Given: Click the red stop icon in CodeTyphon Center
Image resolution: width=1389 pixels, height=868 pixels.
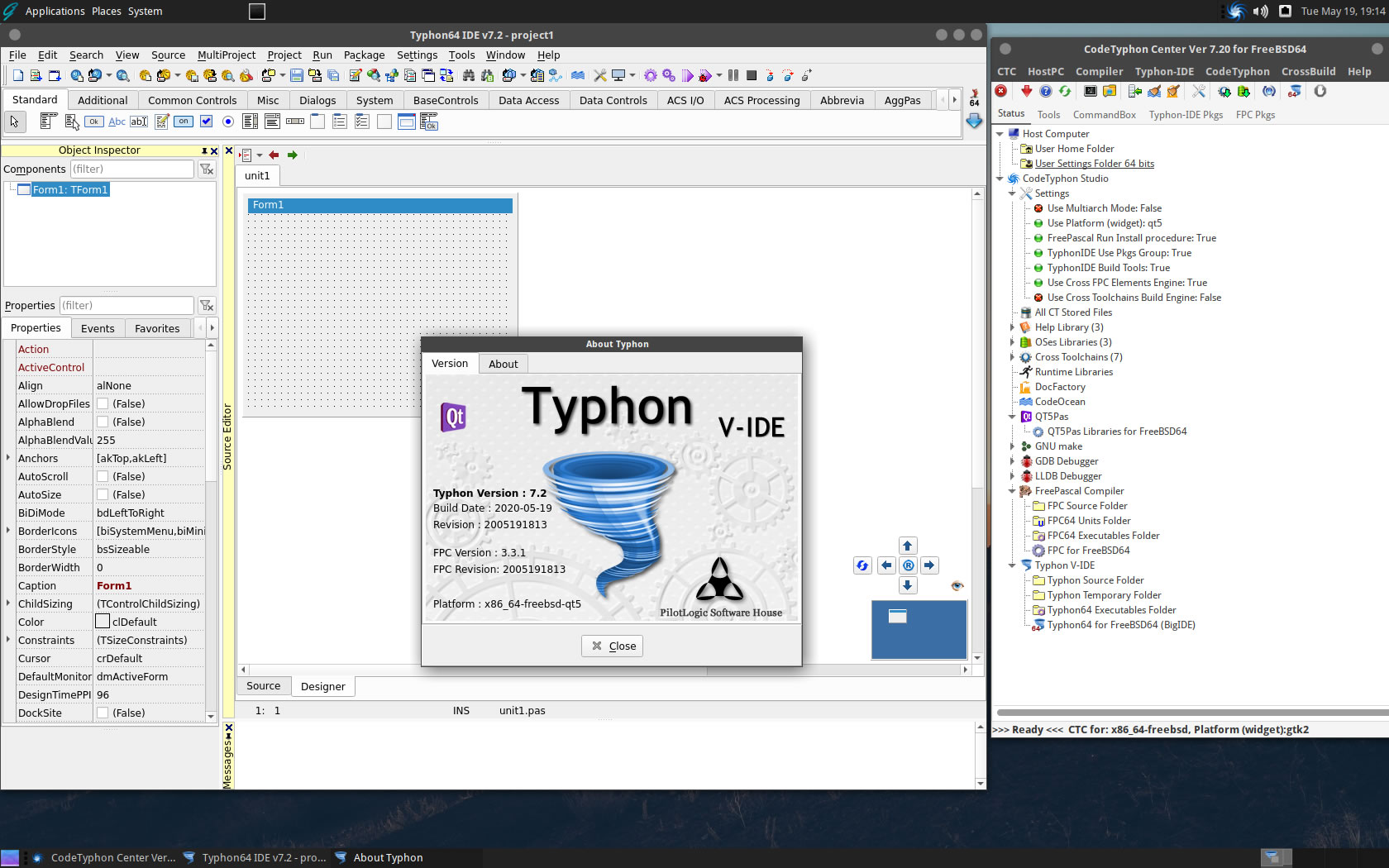Looking at the screenshot, I should click(1000, 91).
